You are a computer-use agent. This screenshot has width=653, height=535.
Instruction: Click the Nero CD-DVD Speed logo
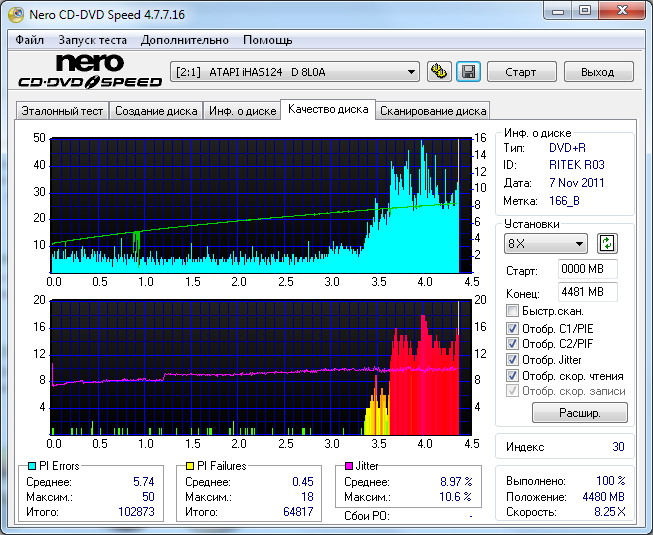coord(90,71)
